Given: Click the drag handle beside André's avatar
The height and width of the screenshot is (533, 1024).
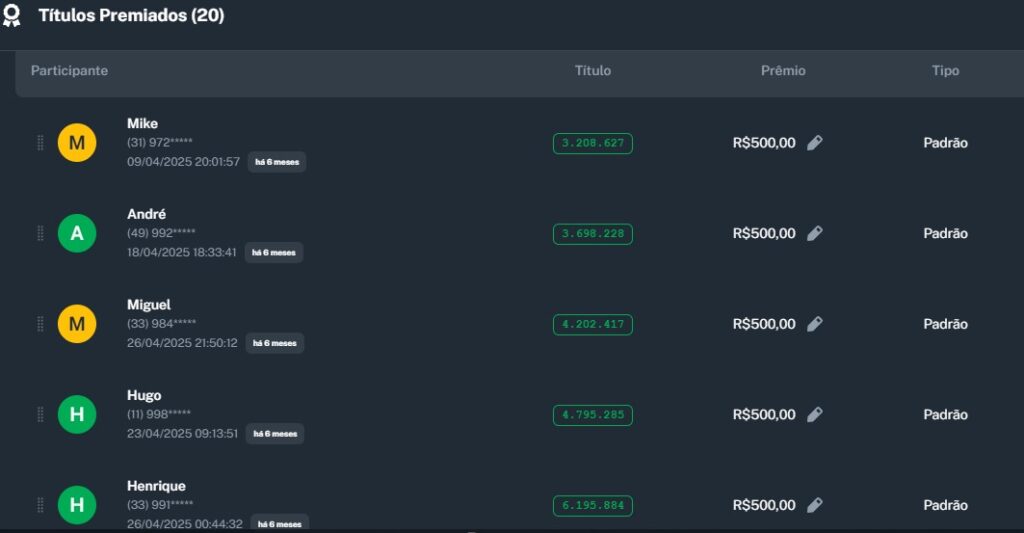Looking at the screenshot, I should tap(40, 233).
